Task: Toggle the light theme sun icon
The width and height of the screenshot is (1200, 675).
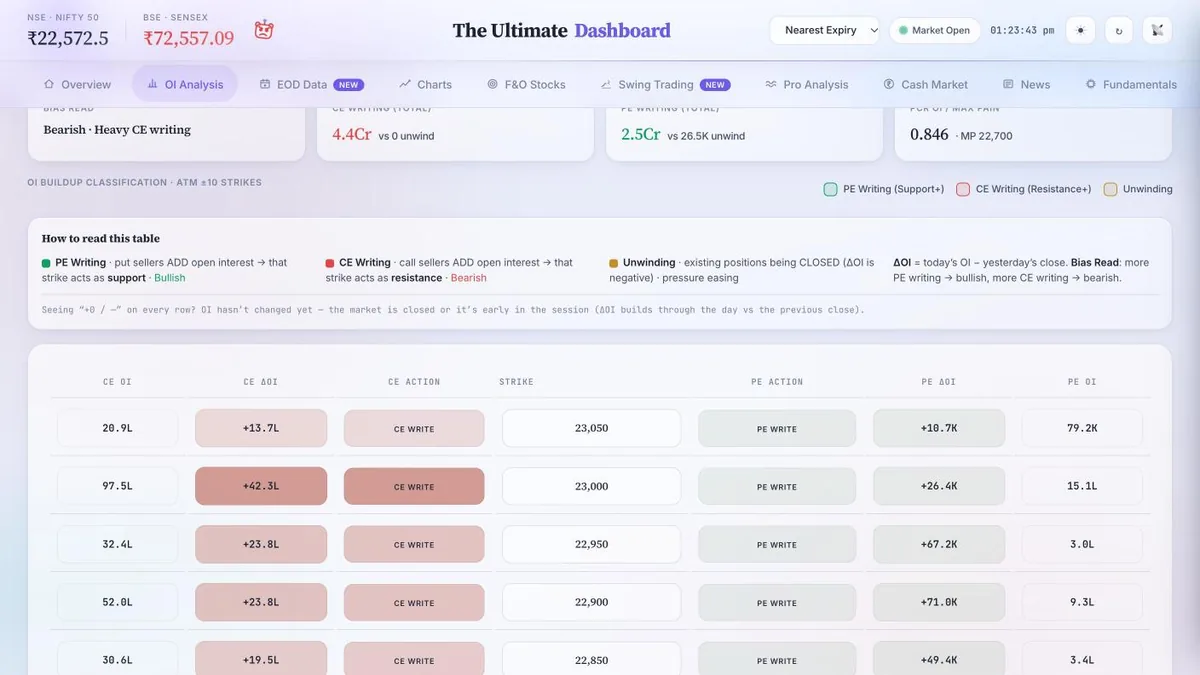Action: tap(1080, 30)
